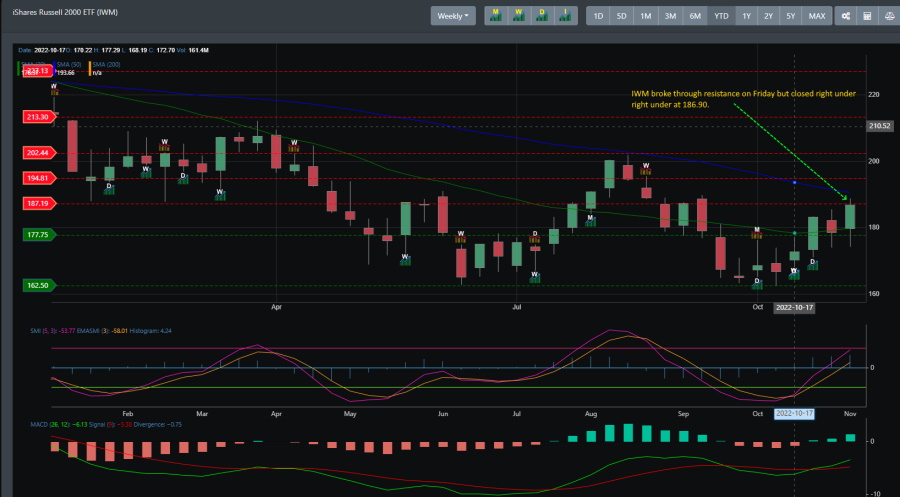Click the 237.13 resistance level tag
Screen dimensions: 900x497
[x=38, y=71]
